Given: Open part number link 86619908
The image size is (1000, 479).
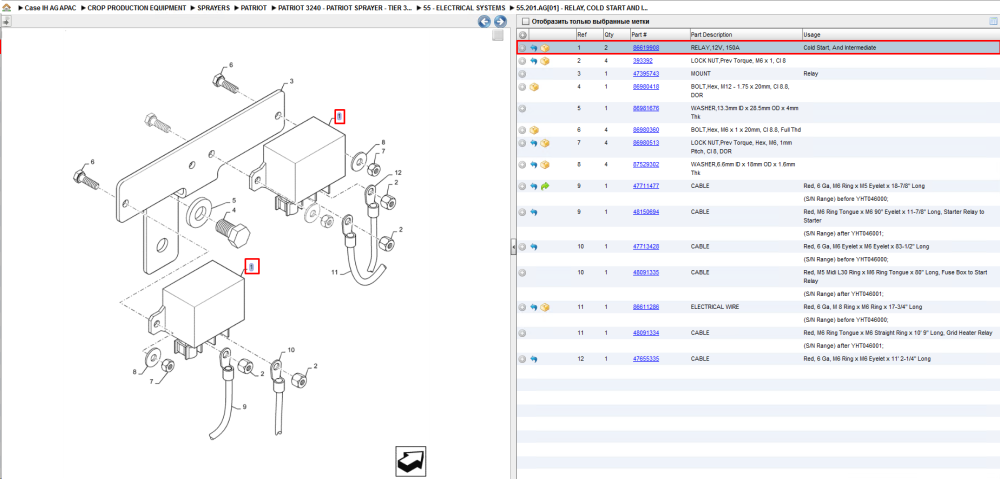Looking at the screenshot, I should point(645,48).
